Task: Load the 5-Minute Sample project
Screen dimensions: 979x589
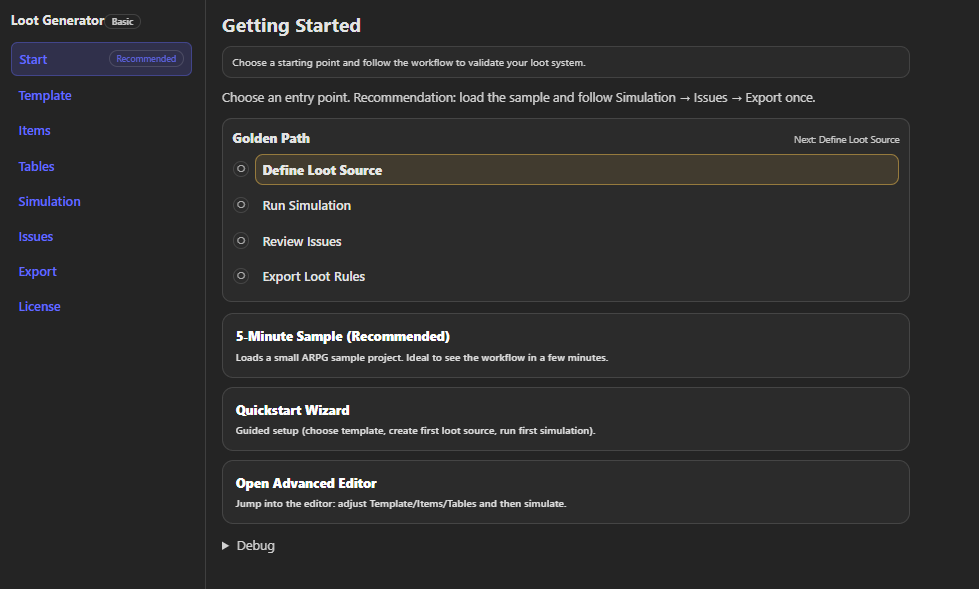Action: (565, 345)
